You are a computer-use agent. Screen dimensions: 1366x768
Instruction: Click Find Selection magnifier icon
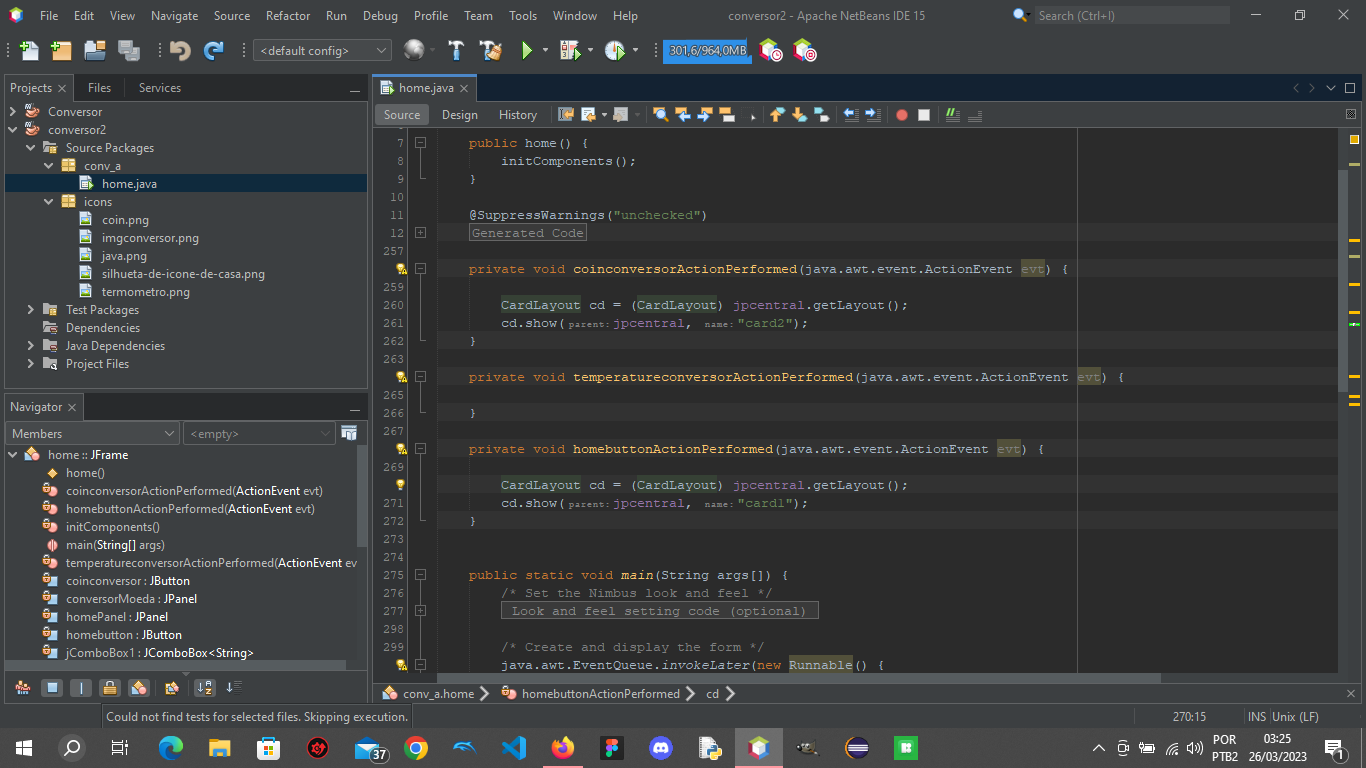tap(660, 115)
